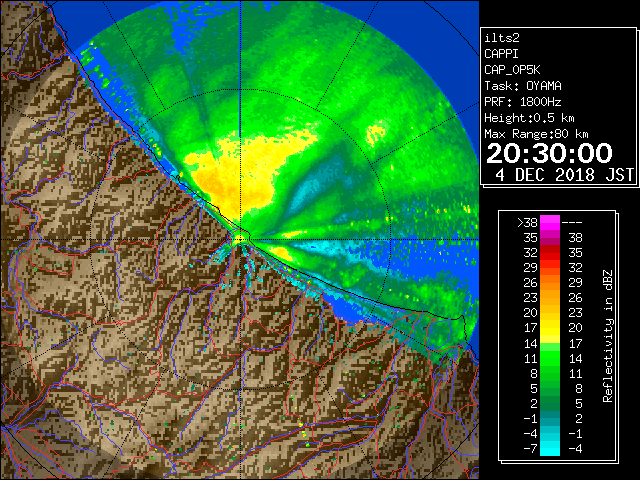Viewport: 640px width, 480px height.
Task: Click the magenta >38 dBZ legend swatch
Action: 550,222
